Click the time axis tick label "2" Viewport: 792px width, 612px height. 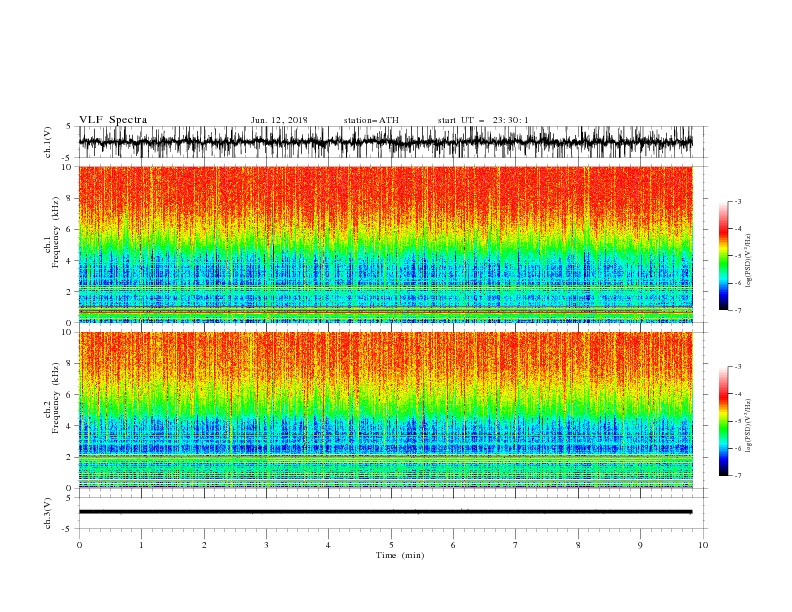(x=204, y=545)
